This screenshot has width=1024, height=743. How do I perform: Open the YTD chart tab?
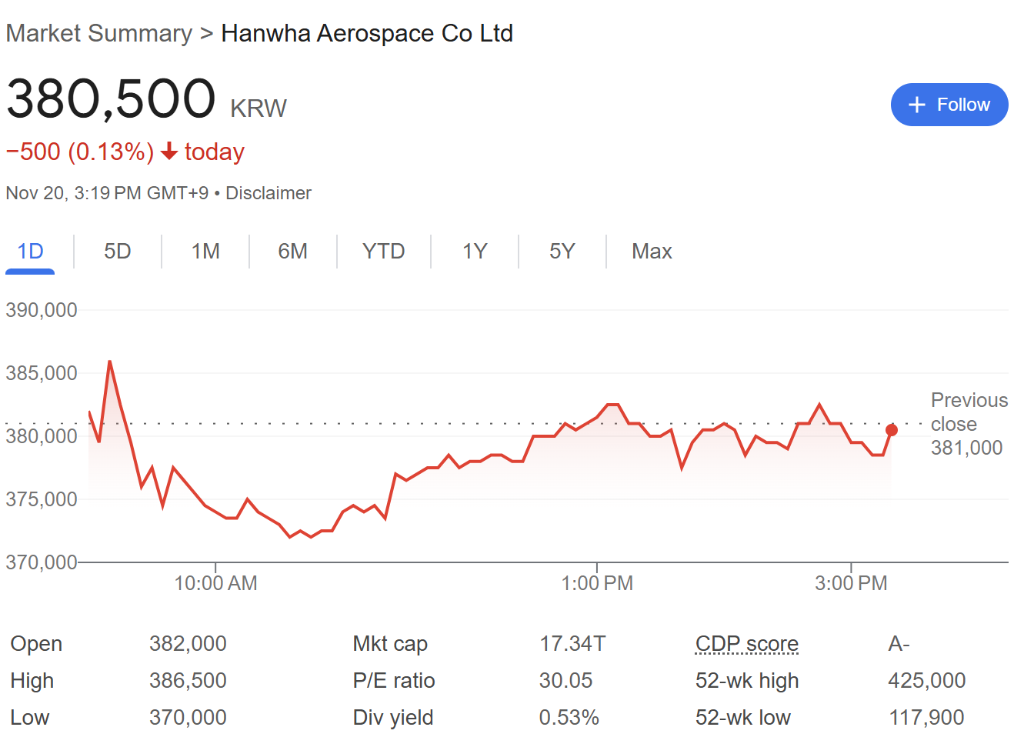[x=383, y=251]
